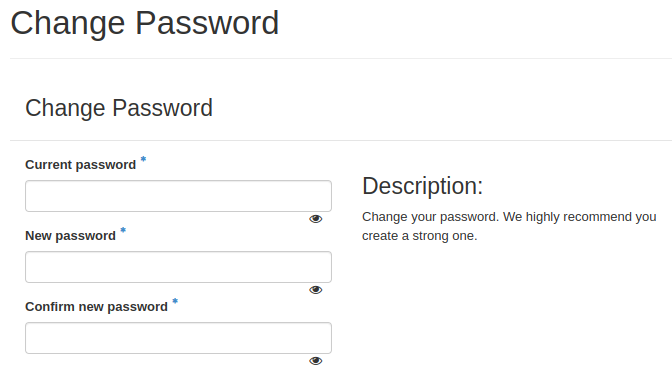Click the "Description:" heading
Screen dimensions: 672x377
pyautogui.click(x=423, y=186)
